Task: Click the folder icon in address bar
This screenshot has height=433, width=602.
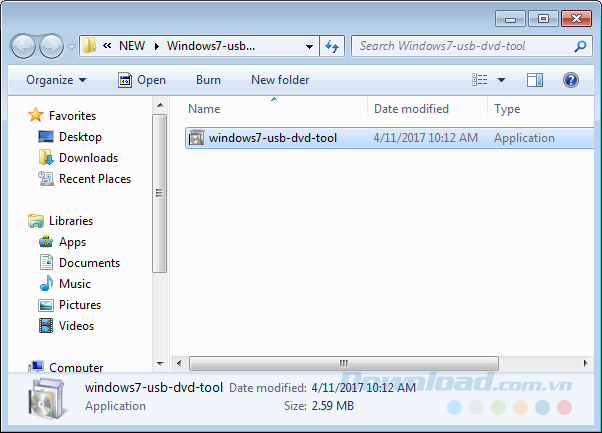Action: click(89, 46)
